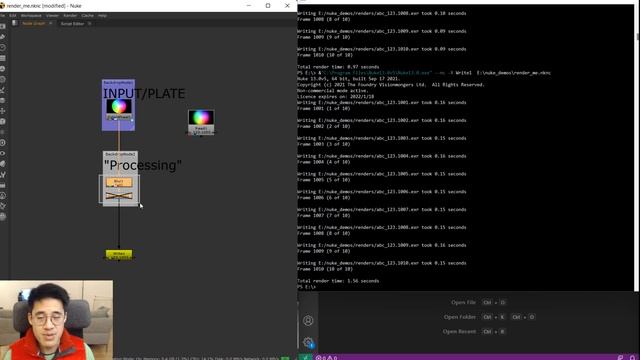The width and height of the screenshot is (640, 360).
Task: Open the AIR nodes toolbar menu
Action: click(3, 207)
